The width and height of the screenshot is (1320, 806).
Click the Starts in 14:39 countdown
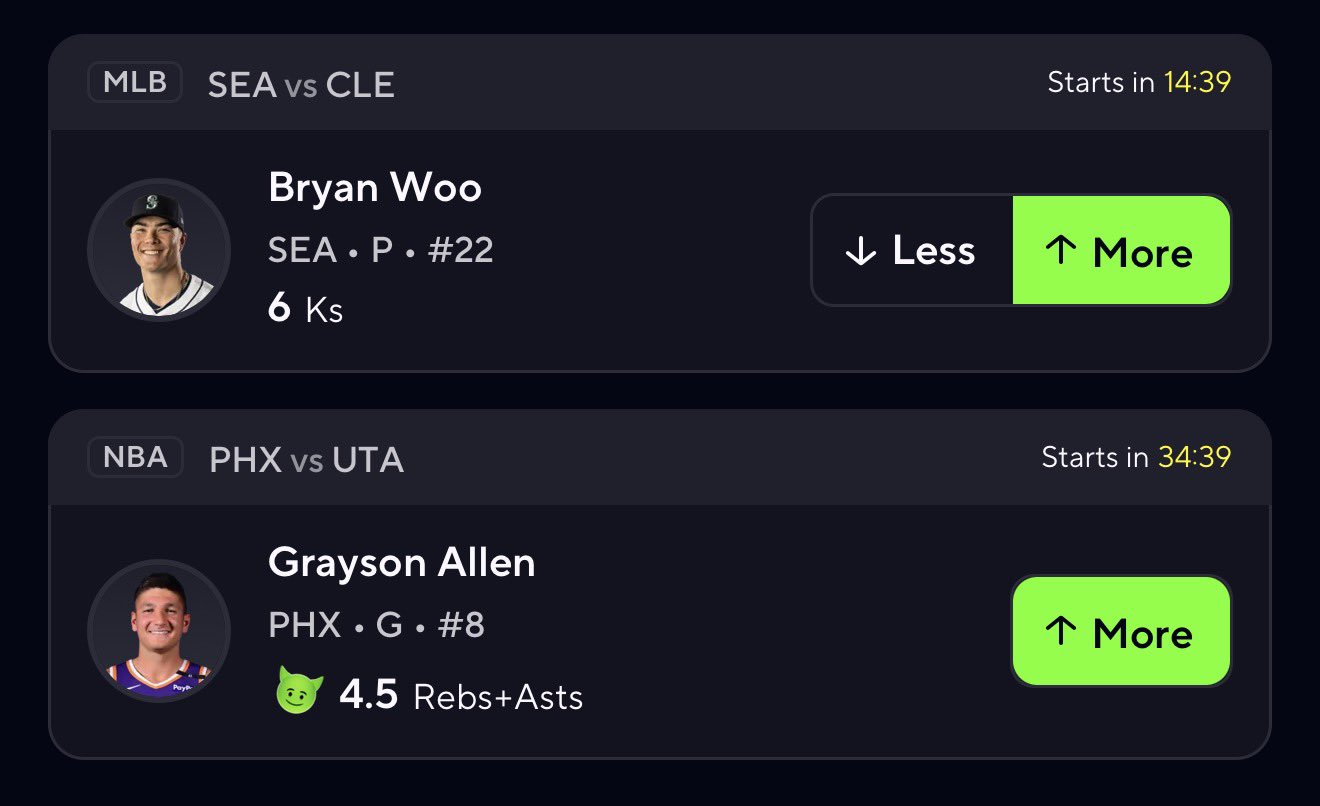tap(1138, 82)
